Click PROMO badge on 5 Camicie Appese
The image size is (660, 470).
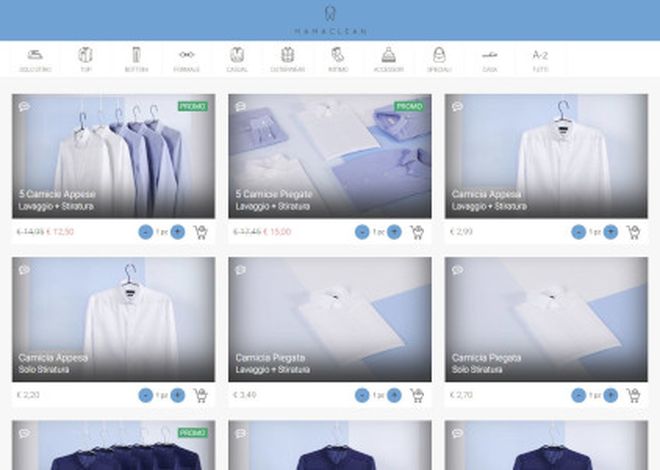tap(193, 106)
